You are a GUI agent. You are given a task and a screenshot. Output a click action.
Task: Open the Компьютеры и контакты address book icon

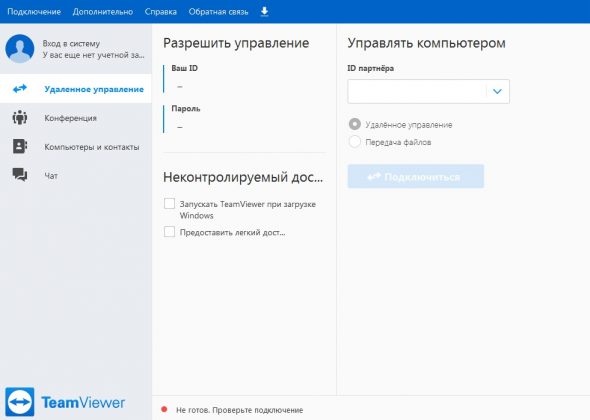point(20,146)
